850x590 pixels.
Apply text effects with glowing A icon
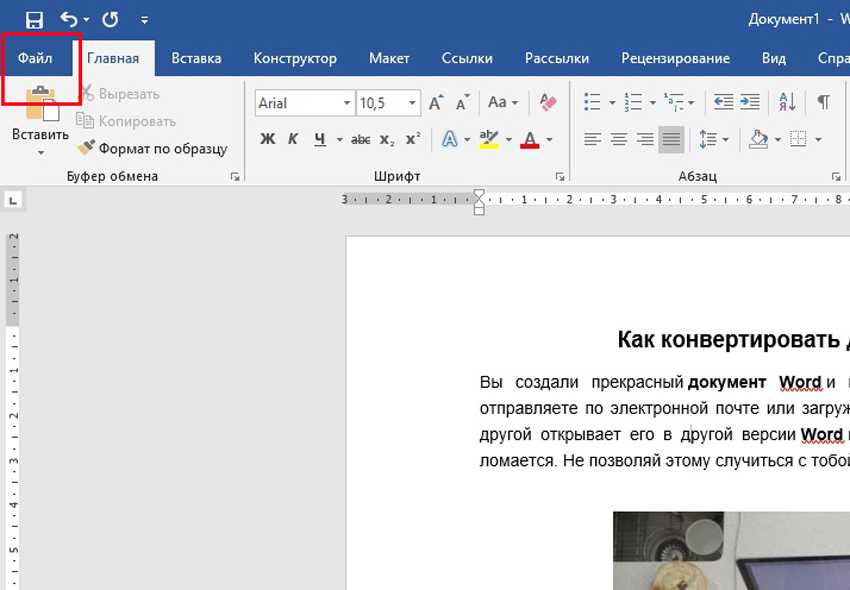tap(449, 139)
